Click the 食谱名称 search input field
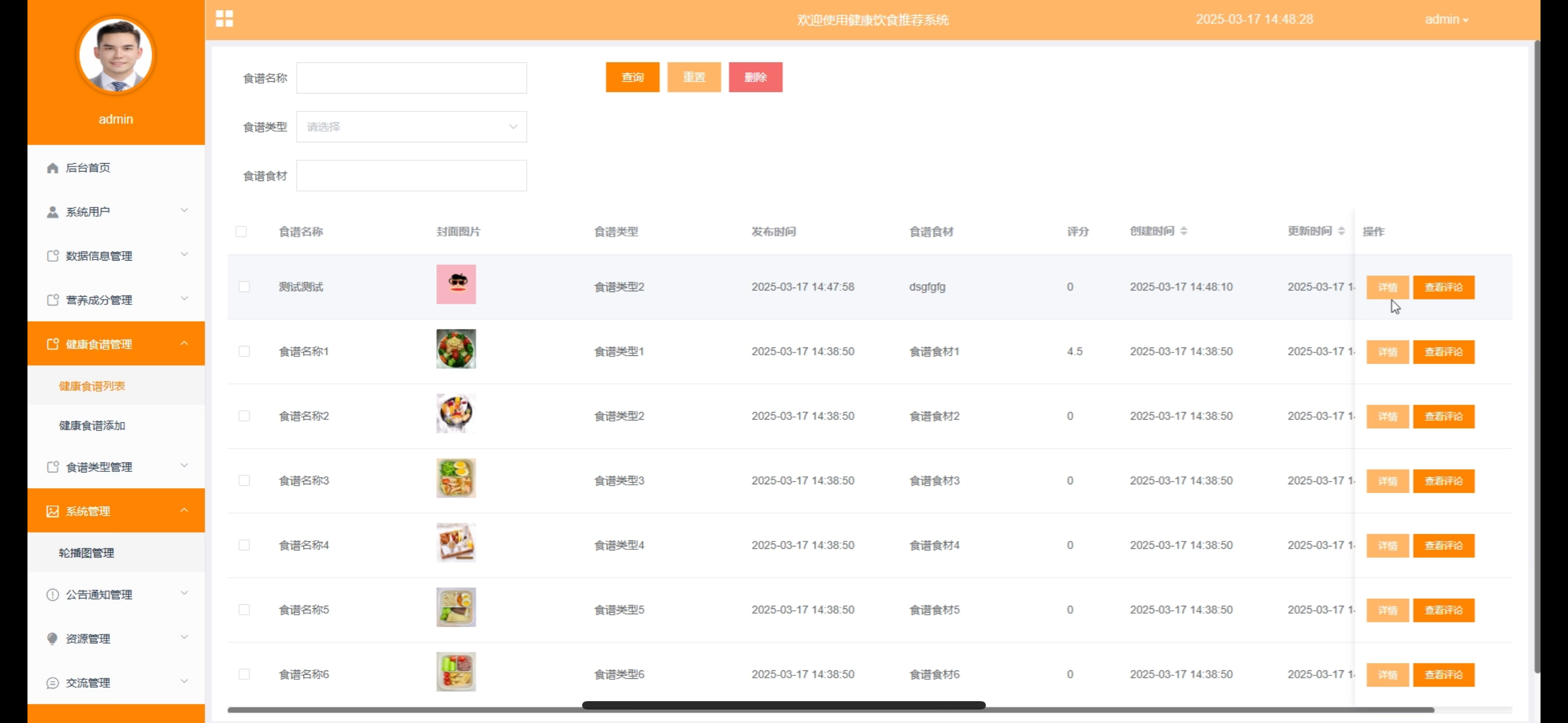Screen dimensions: 1568x723 pyautogui.click(x=412, y=78)
